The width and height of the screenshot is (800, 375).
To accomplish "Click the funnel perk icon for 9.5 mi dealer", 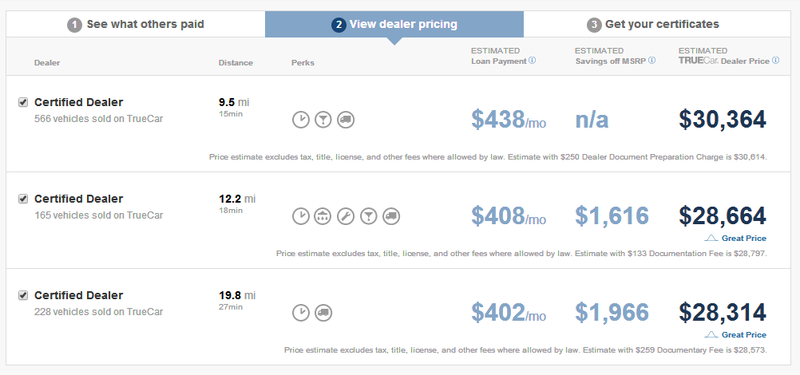I will (323, 120).
